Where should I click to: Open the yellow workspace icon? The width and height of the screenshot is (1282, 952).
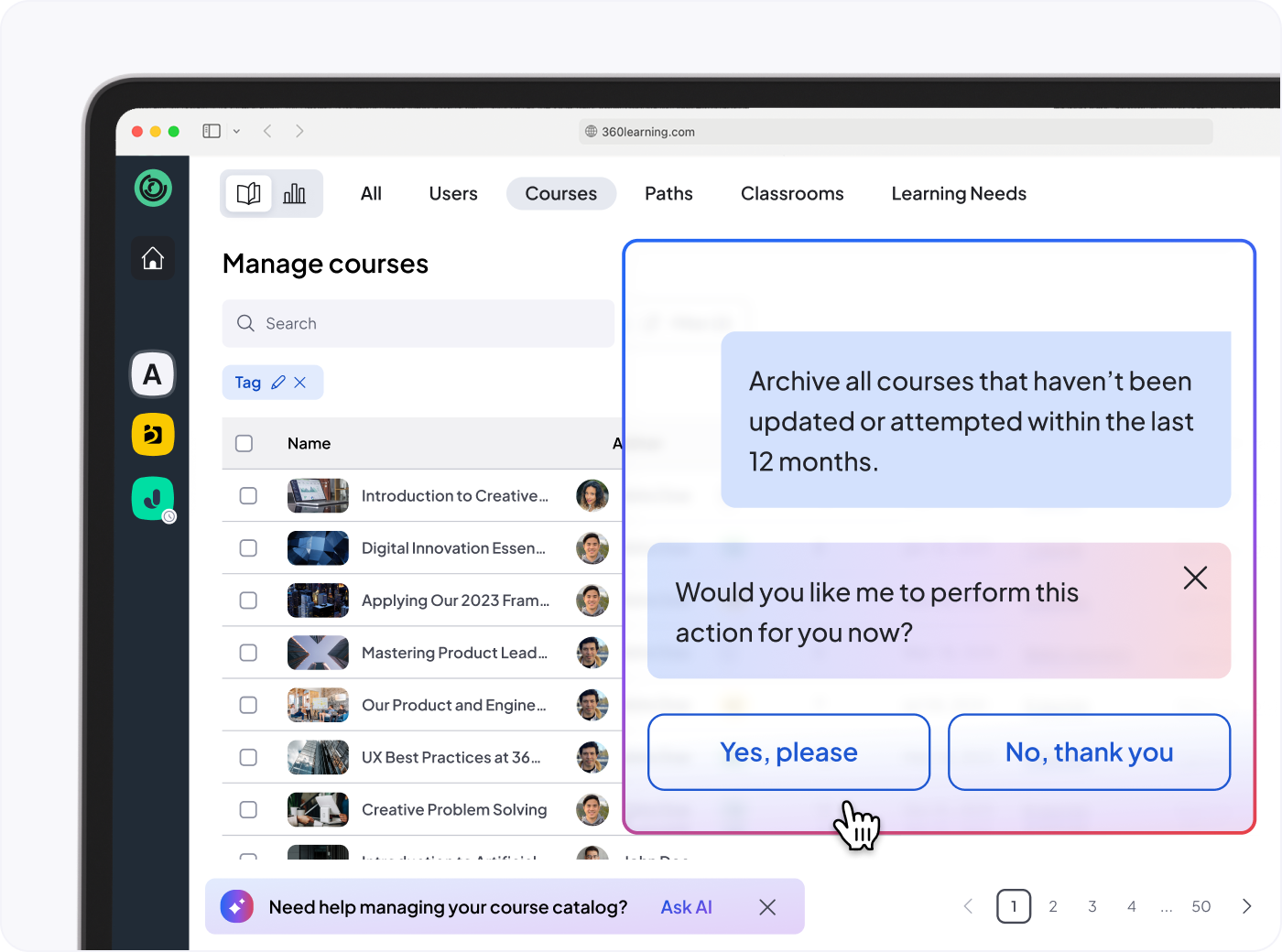[x=153, y=435]
